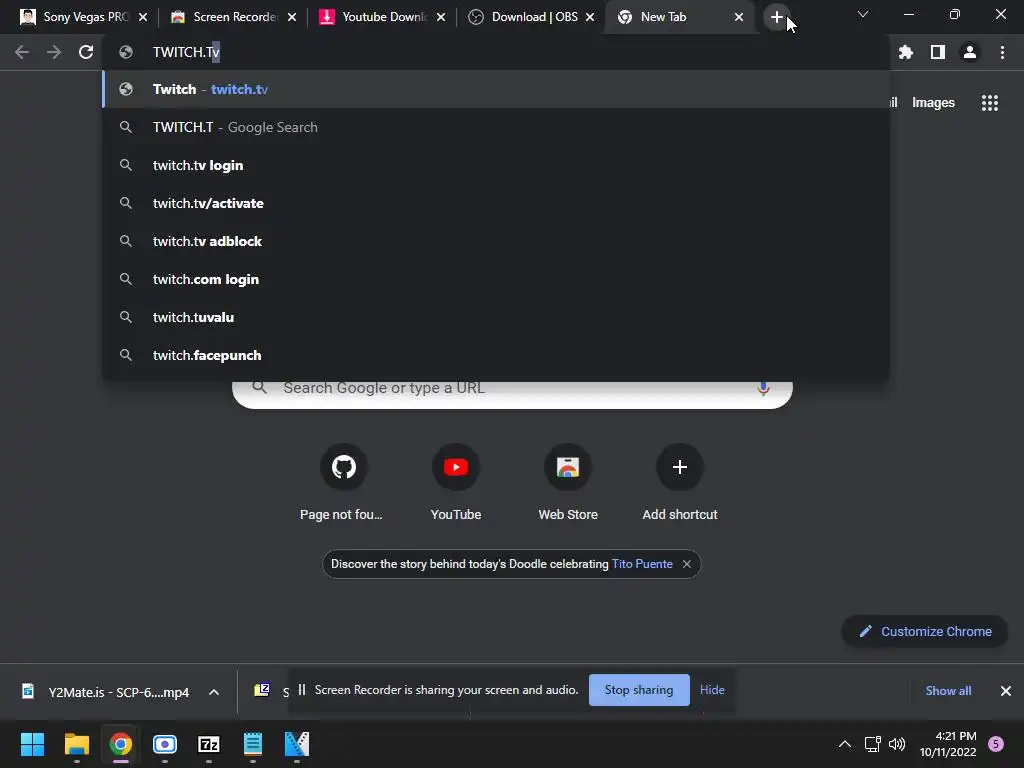Open the Web Store shortcut
Screen dimensions: 1024x768
568,467
